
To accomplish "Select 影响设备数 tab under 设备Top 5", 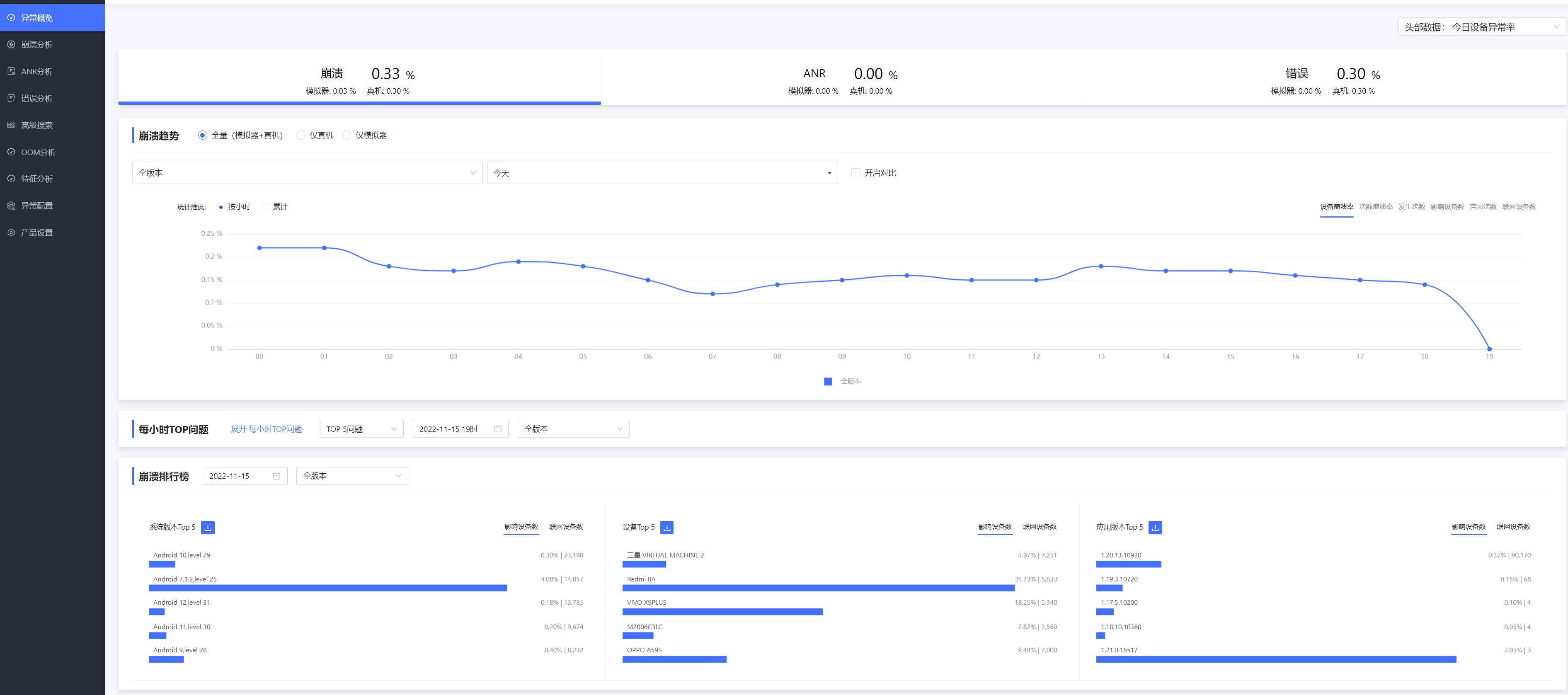I will pos(995,527).
